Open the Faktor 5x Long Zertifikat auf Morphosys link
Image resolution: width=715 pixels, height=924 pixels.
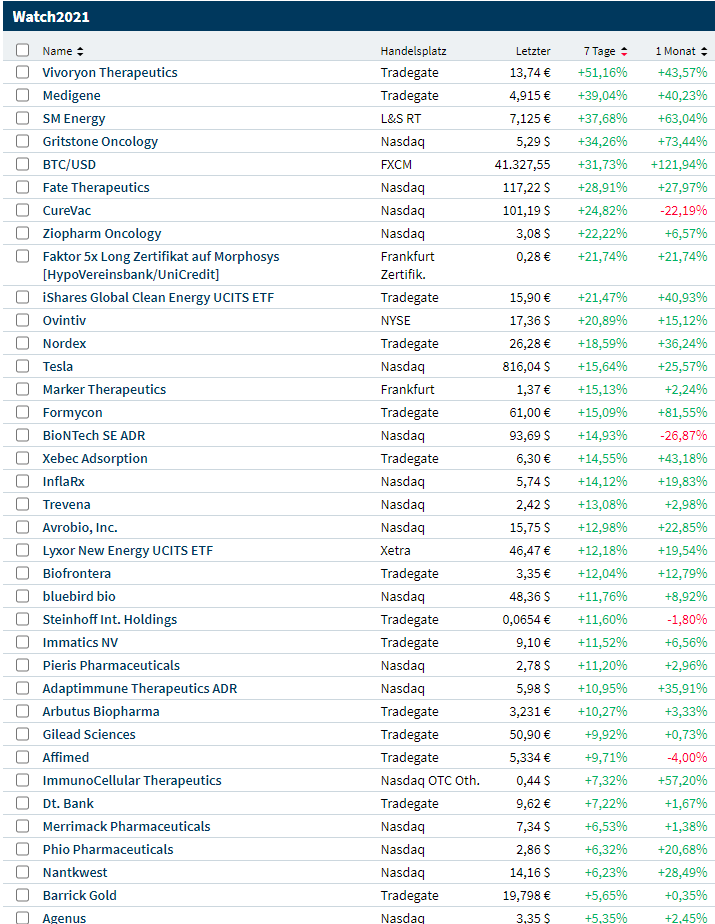(x=160, y=257)
